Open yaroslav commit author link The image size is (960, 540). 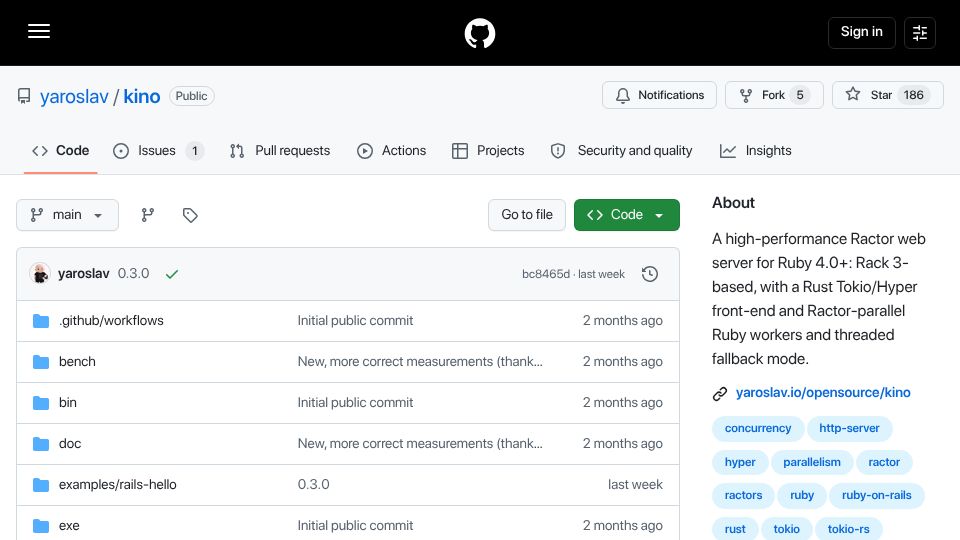(x=83, y=274)
